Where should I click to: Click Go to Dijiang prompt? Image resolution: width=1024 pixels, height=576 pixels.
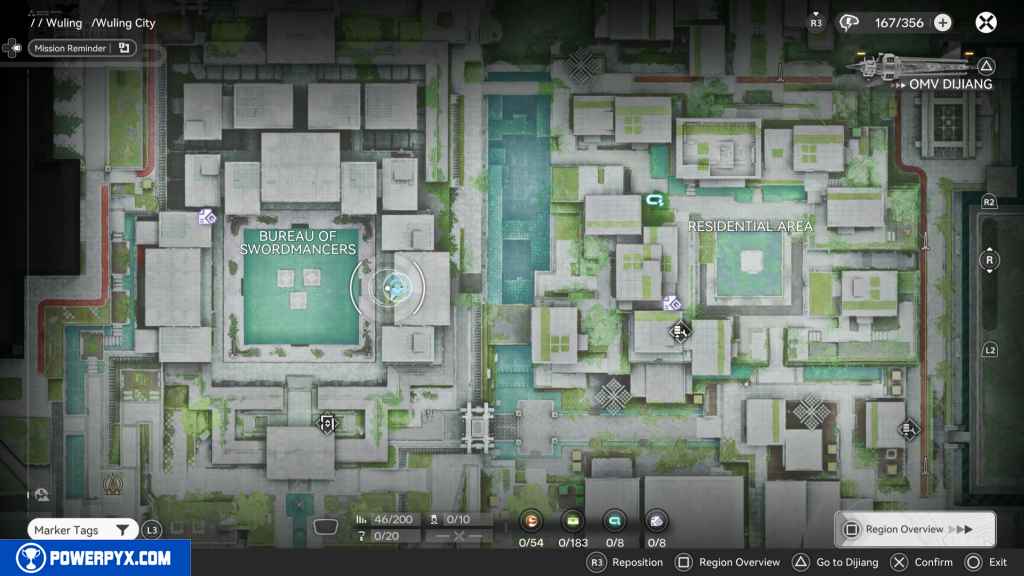tap(838, 562)
